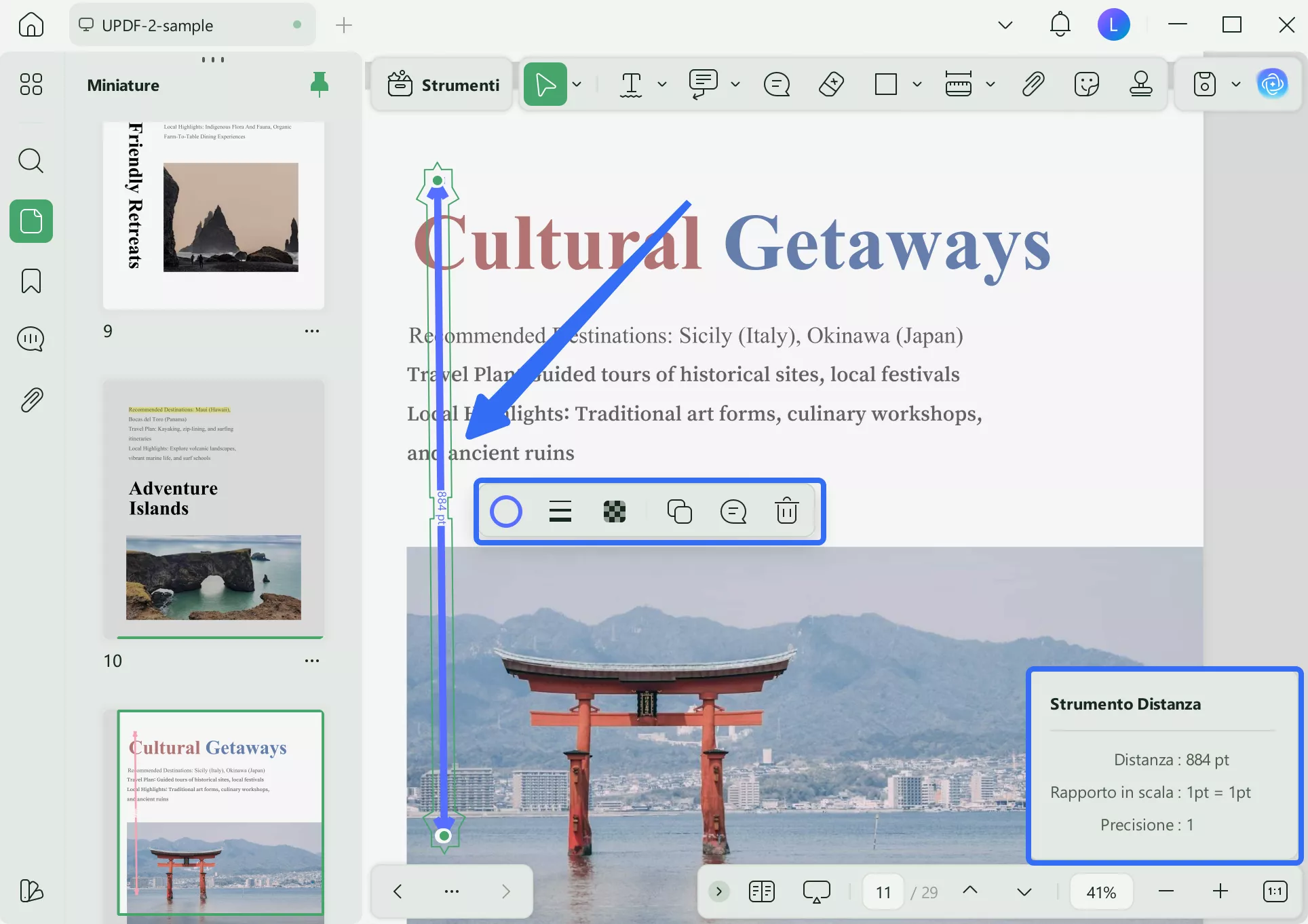Open a new tab with plus button
1308x924 pixels.
pyautogui.click(x=344, y=25)
